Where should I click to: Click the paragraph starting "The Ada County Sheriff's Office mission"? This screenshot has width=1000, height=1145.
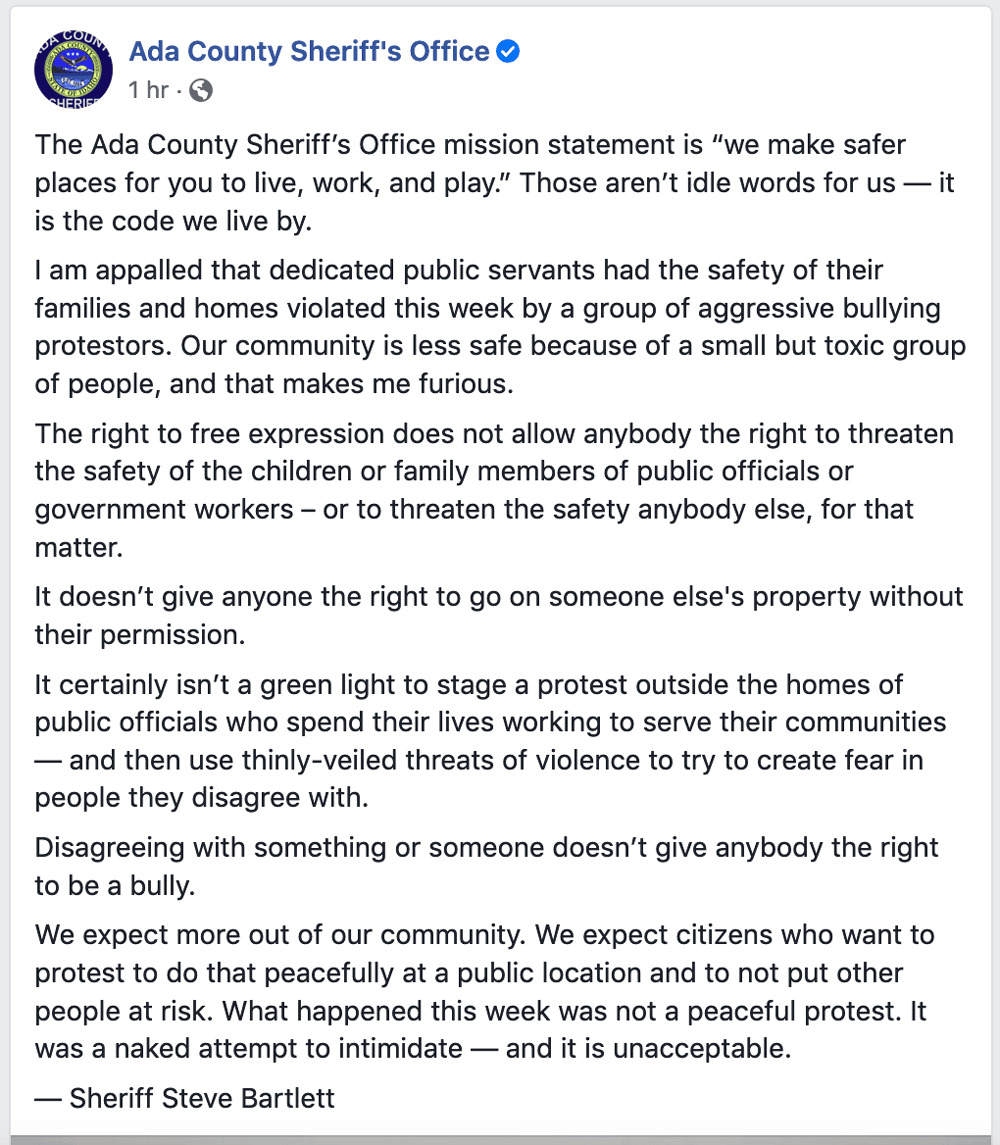(470, 183)
